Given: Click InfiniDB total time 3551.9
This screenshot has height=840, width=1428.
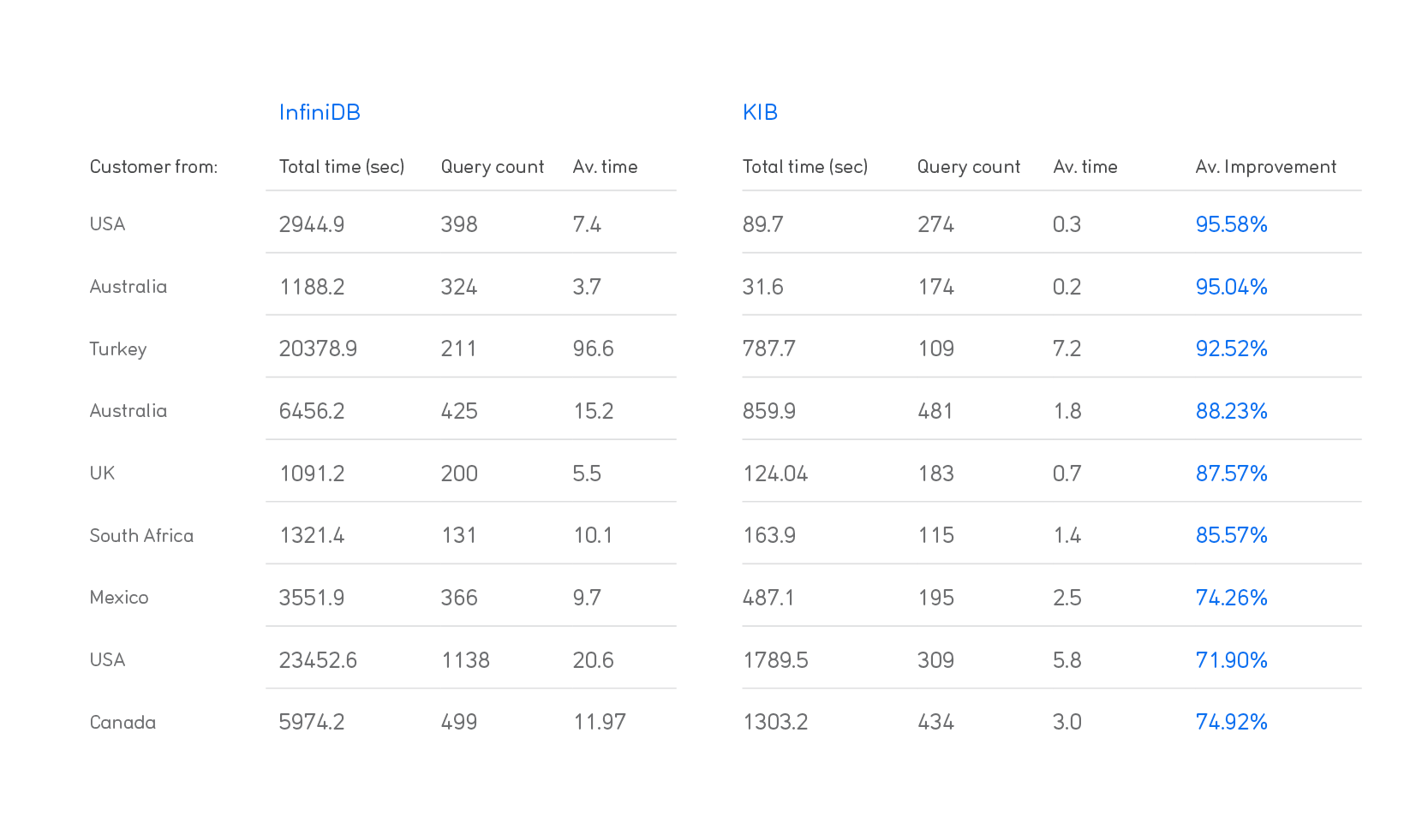Looking at the screenshot, I should [x=312, y=598].
